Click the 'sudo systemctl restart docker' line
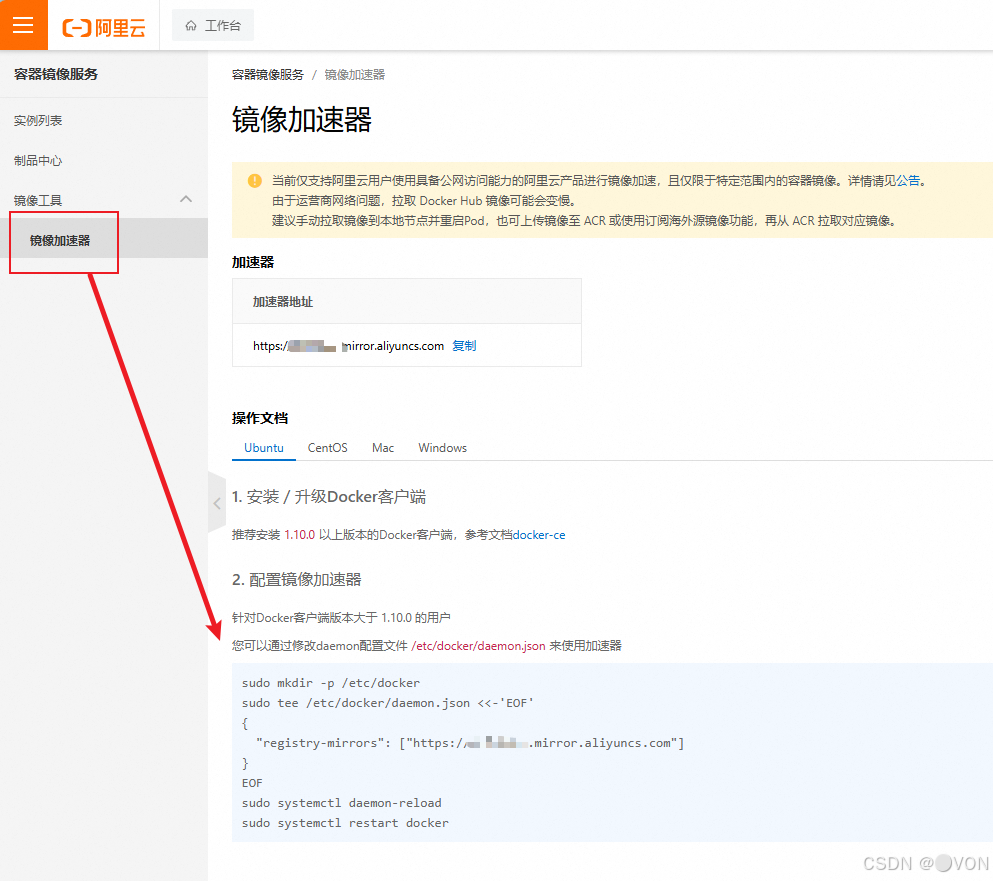This screenshot has height=881, width=993. [x=345, y=823]
